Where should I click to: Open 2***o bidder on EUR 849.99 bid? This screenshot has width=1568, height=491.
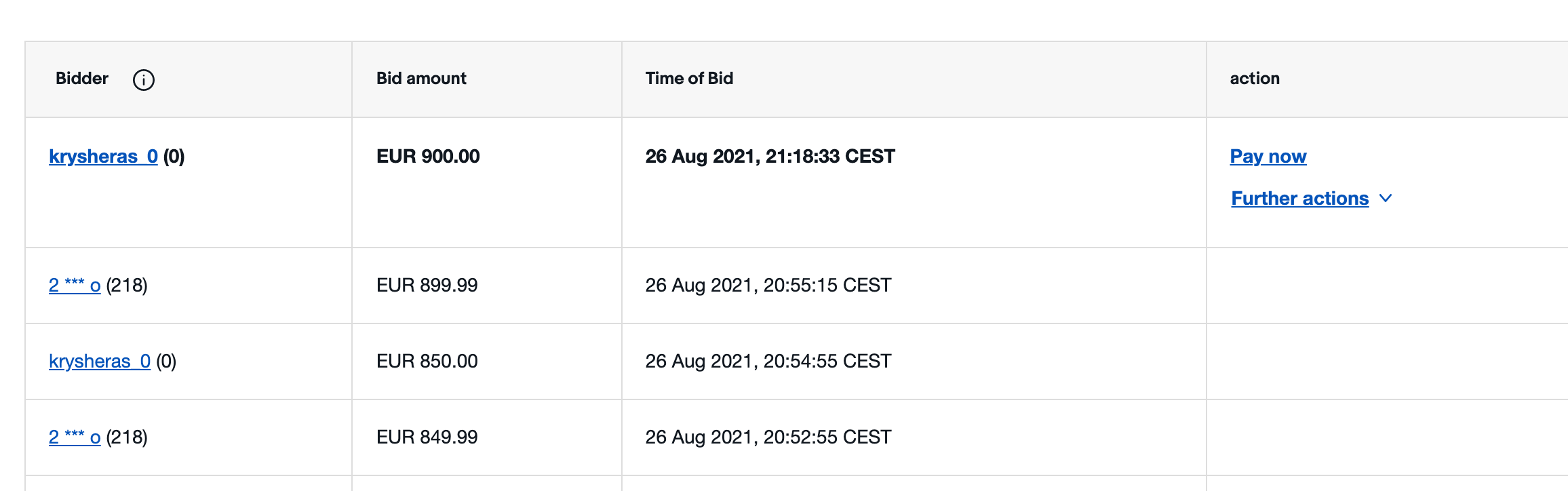75,437
